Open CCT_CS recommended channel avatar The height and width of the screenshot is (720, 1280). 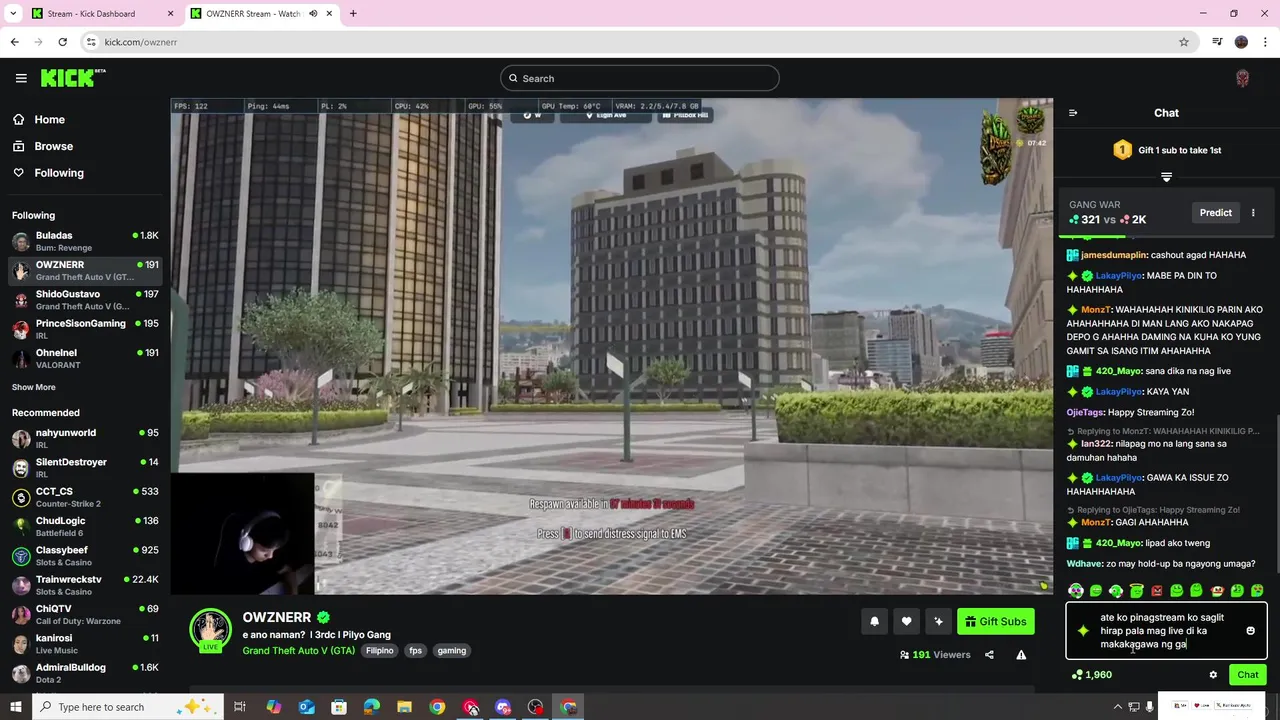tap(21, 497)
